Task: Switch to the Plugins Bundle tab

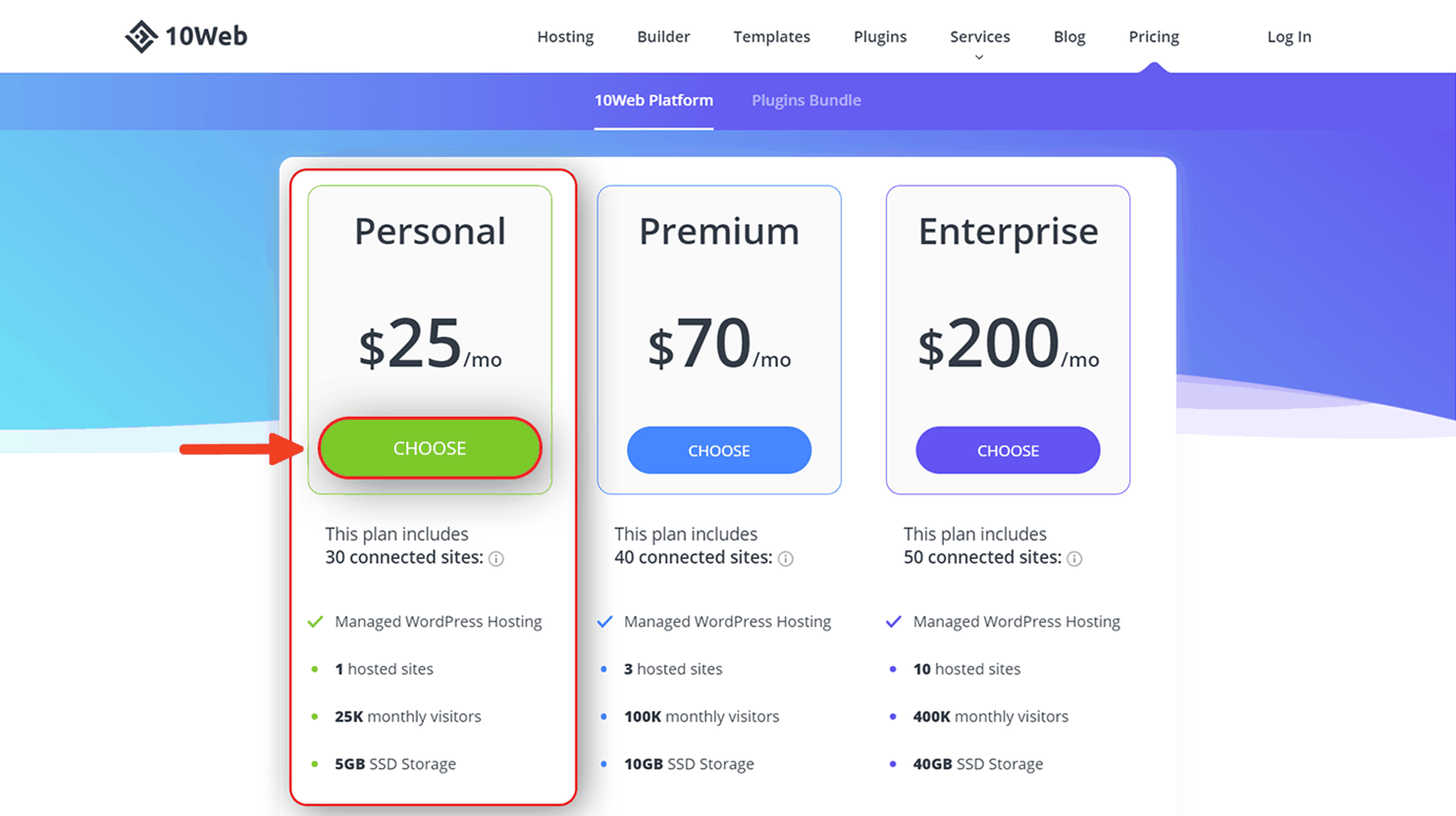Action: (x=806, y=100)
